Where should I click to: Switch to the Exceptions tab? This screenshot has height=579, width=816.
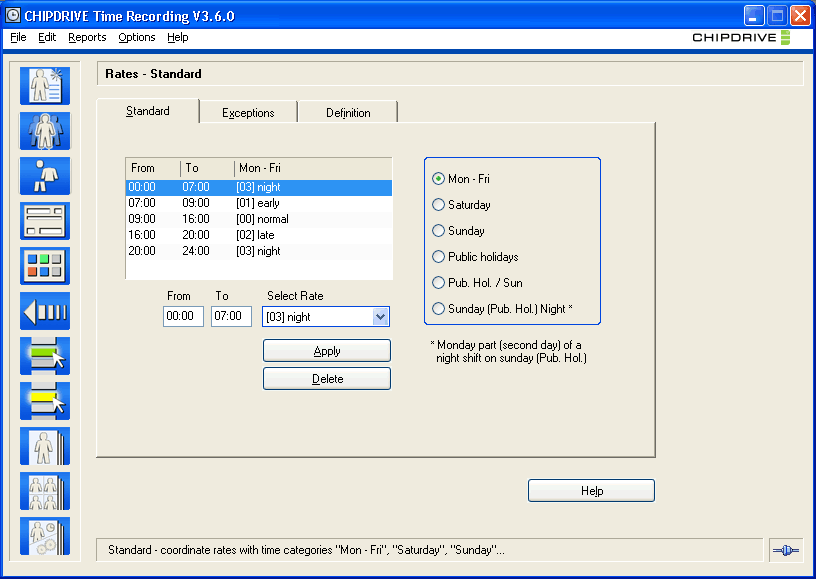click(248, 112)
